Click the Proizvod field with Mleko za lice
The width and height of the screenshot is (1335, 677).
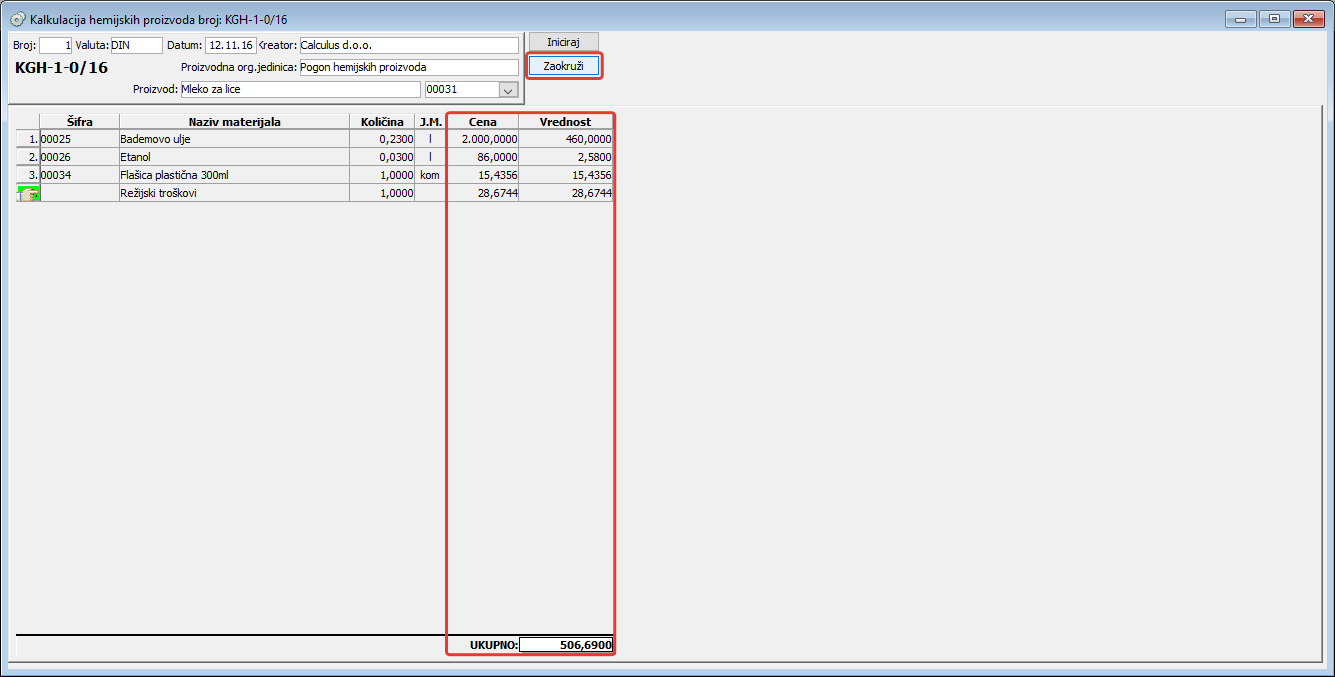click(300, 89)
